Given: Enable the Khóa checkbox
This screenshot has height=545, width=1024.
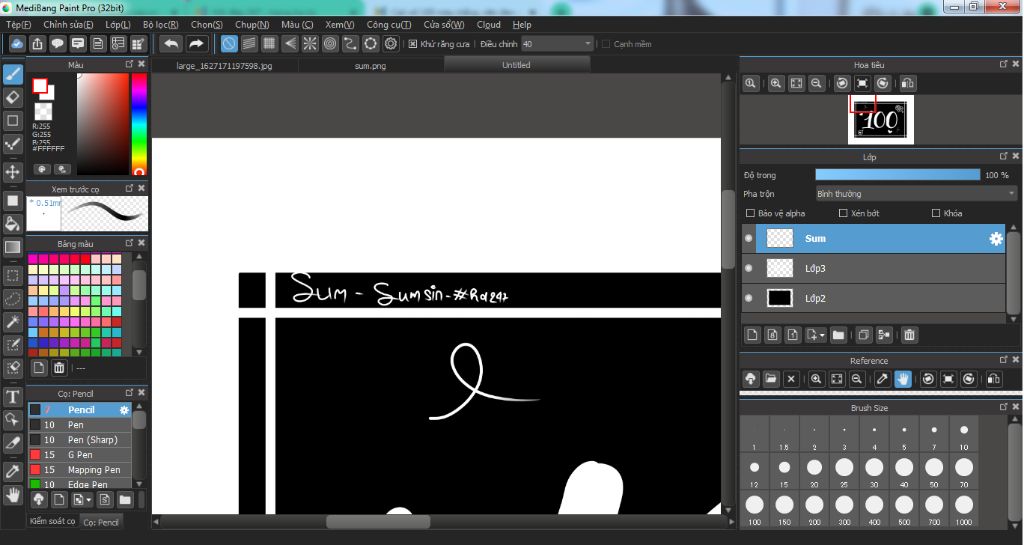Looking at the screenshot, I should pyautogui.click(x=936, y=213).
